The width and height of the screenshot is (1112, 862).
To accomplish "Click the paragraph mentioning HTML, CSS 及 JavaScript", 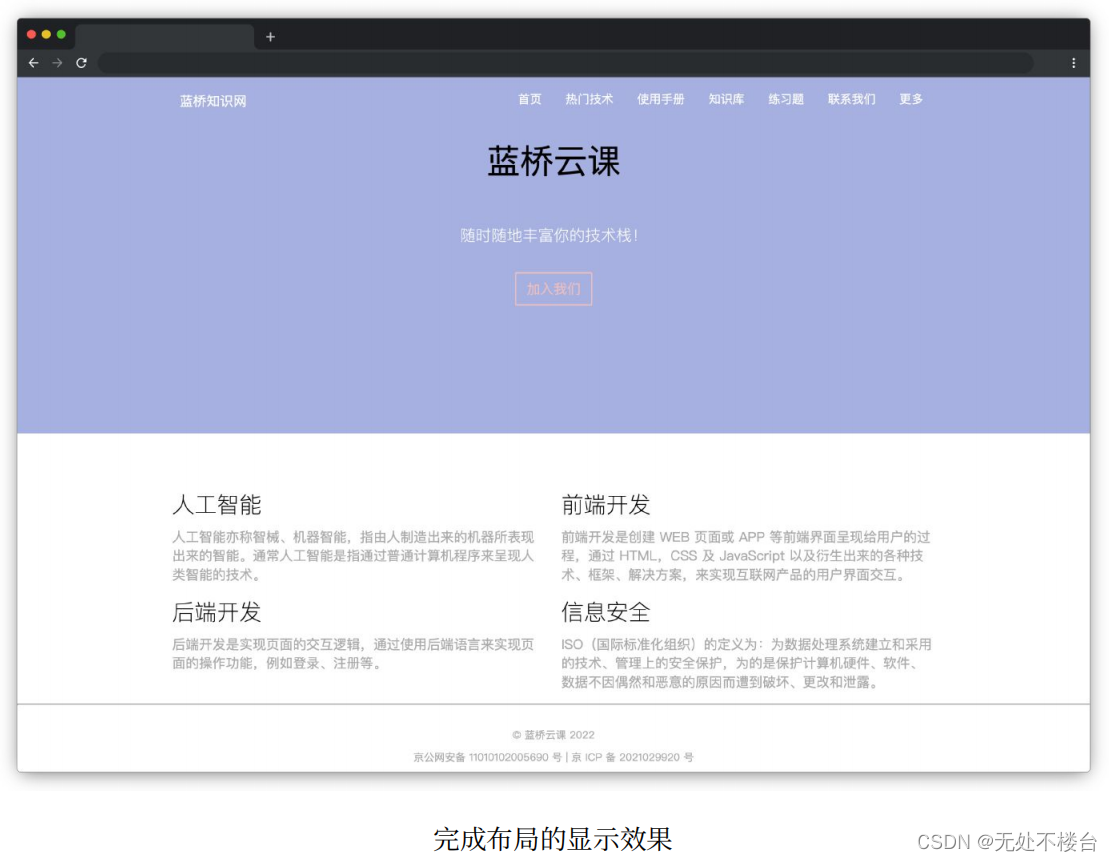I will point(745,556).
